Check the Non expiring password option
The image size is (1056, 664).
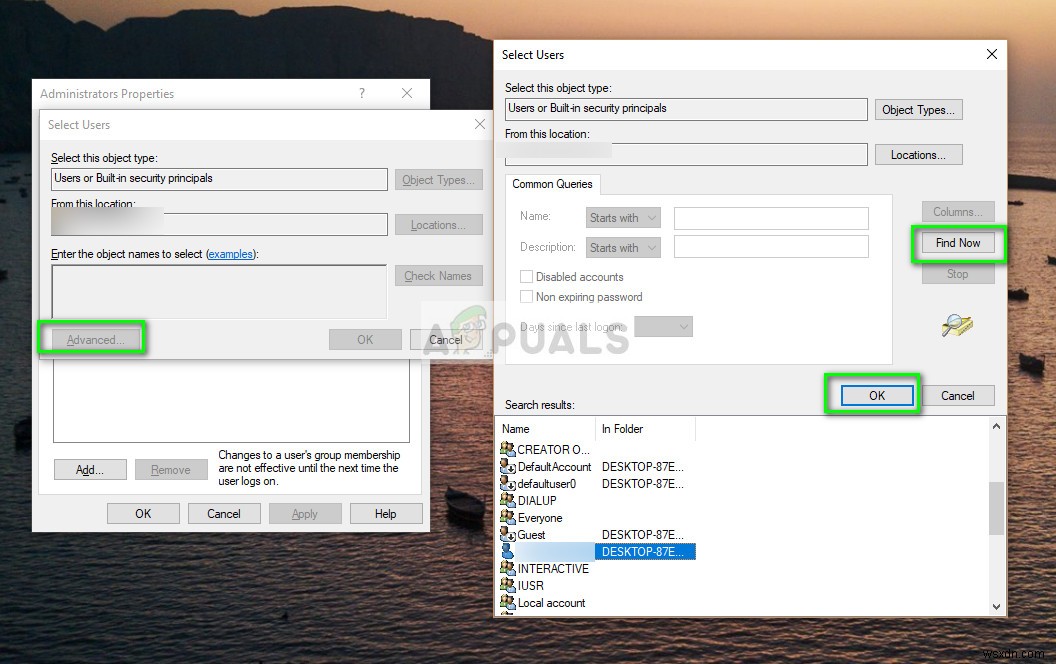(527, 296)
